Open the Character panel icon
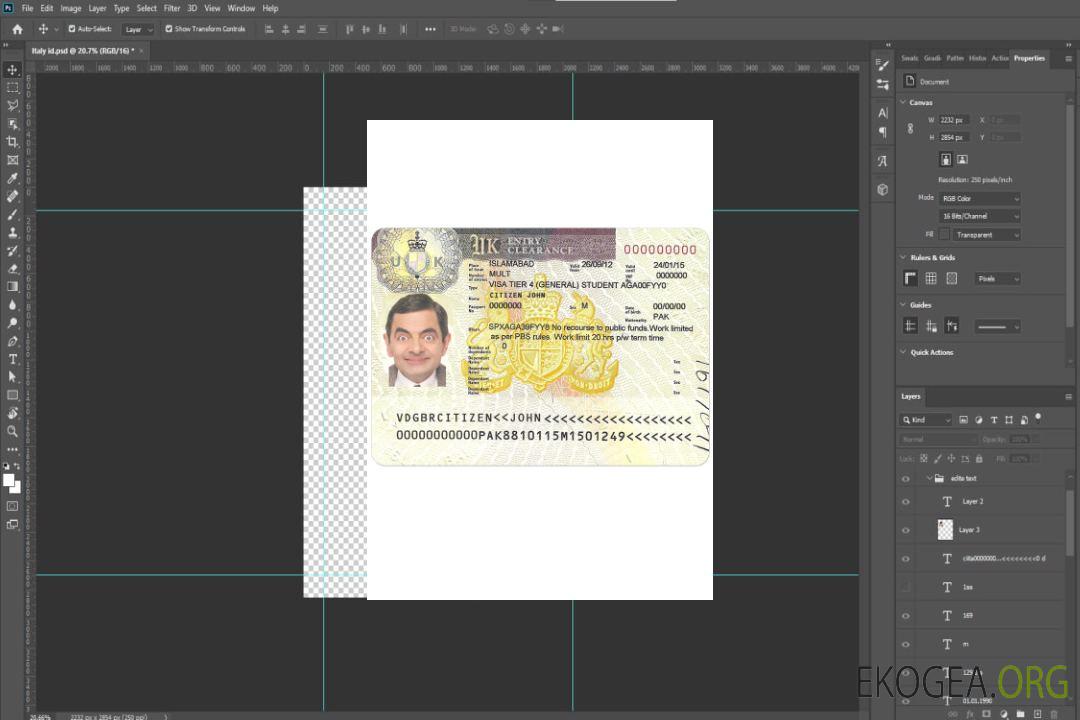 tap(882, 112)
